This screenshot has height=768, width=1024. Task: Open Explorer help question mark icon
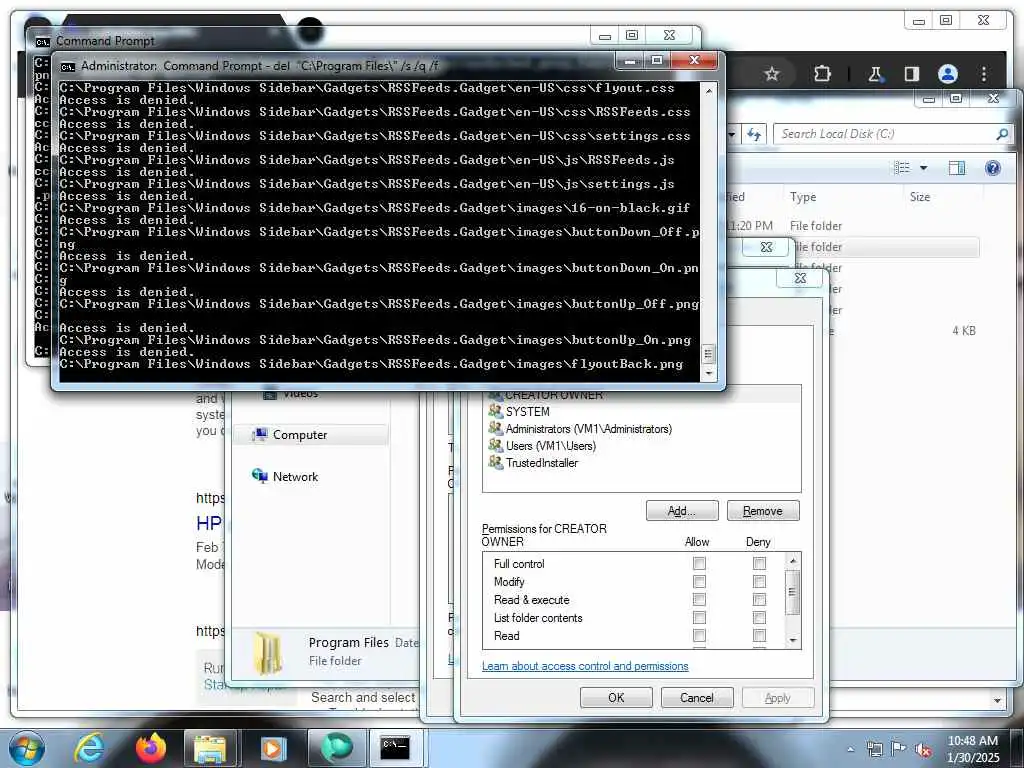993,168
